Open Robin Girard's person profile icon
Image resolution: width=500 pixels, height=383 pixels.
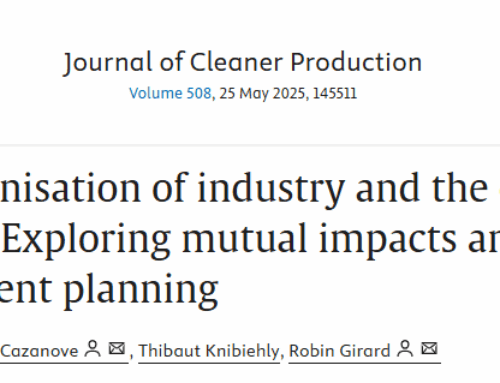(x=405, y=349)
